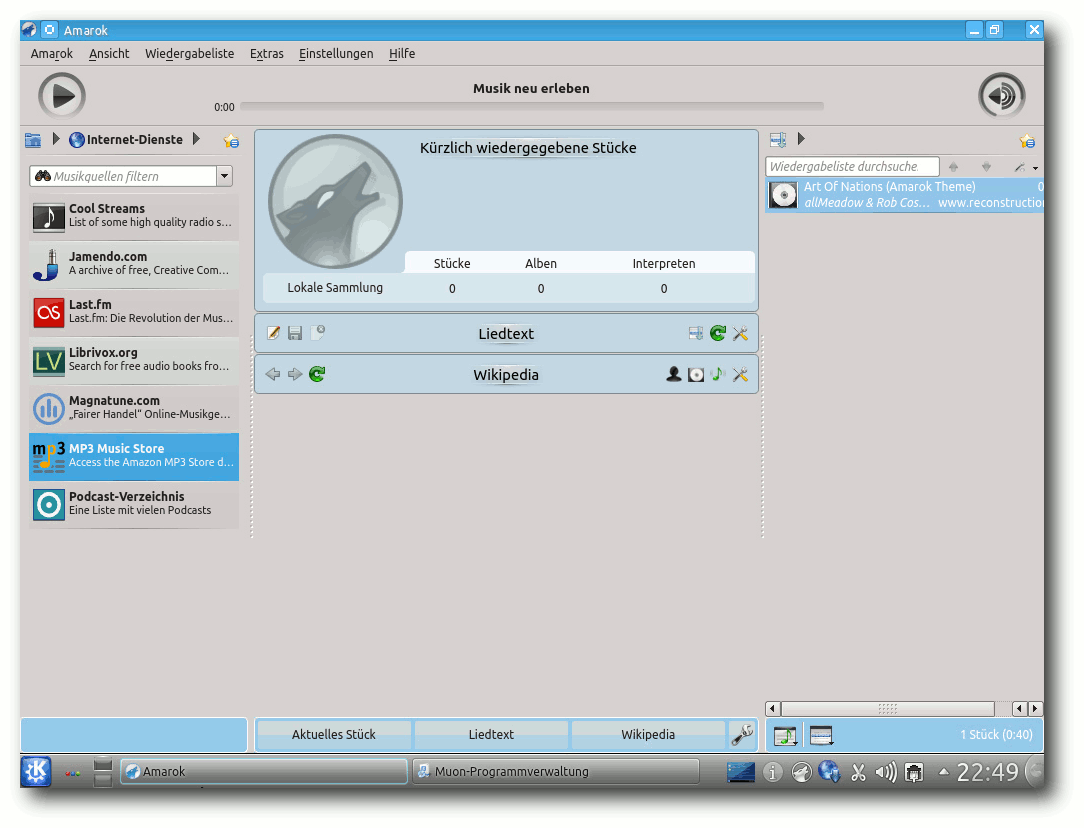Click the system tray volume icon

(886, 771)
